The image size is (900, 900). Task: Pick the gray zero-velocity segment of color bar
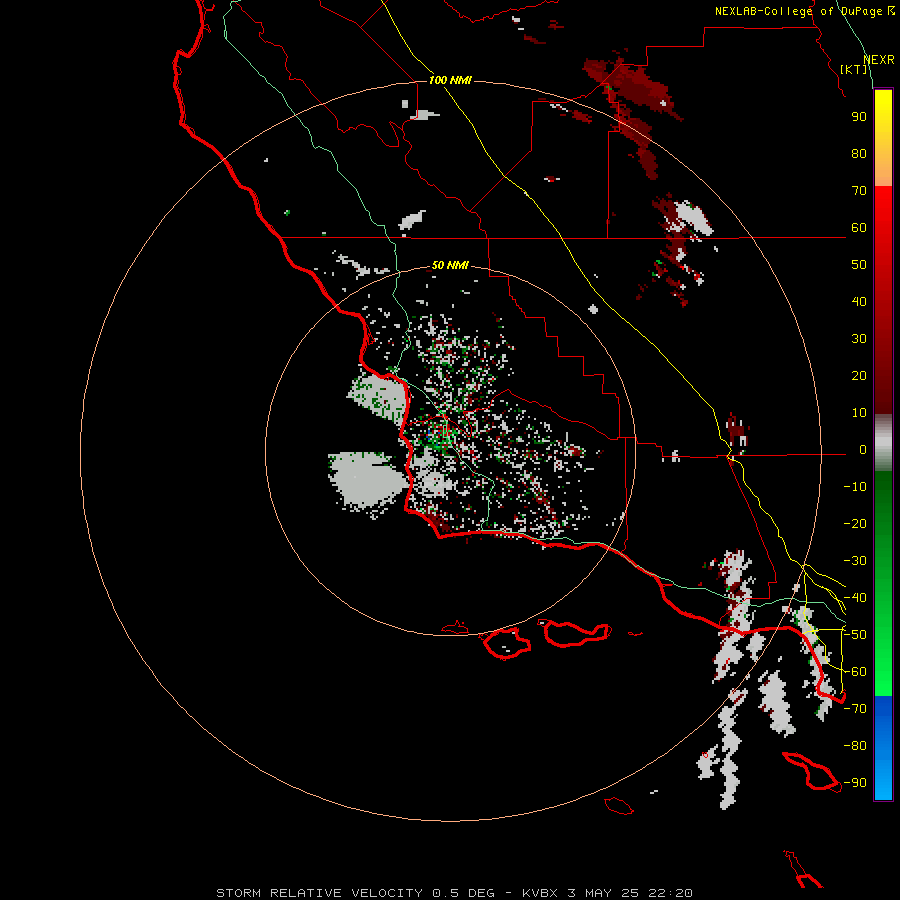(883, 443)
